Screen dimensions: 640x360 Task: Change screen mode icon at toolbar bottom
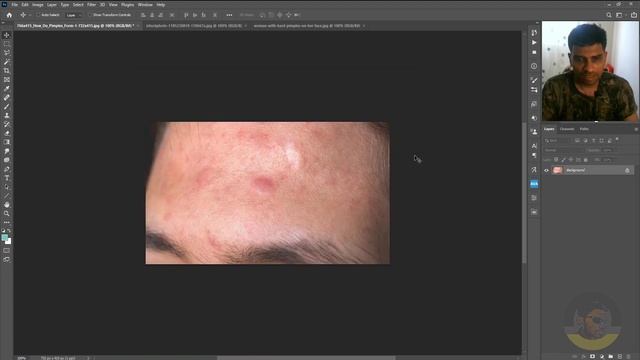pyautogui.click(x=7, y=259)
